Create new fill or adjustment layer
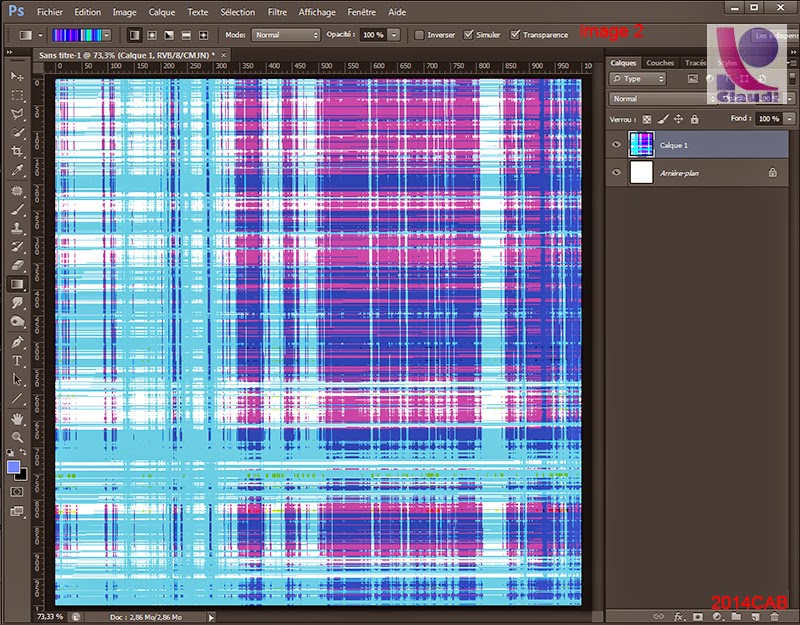 [x=717, y=617]
